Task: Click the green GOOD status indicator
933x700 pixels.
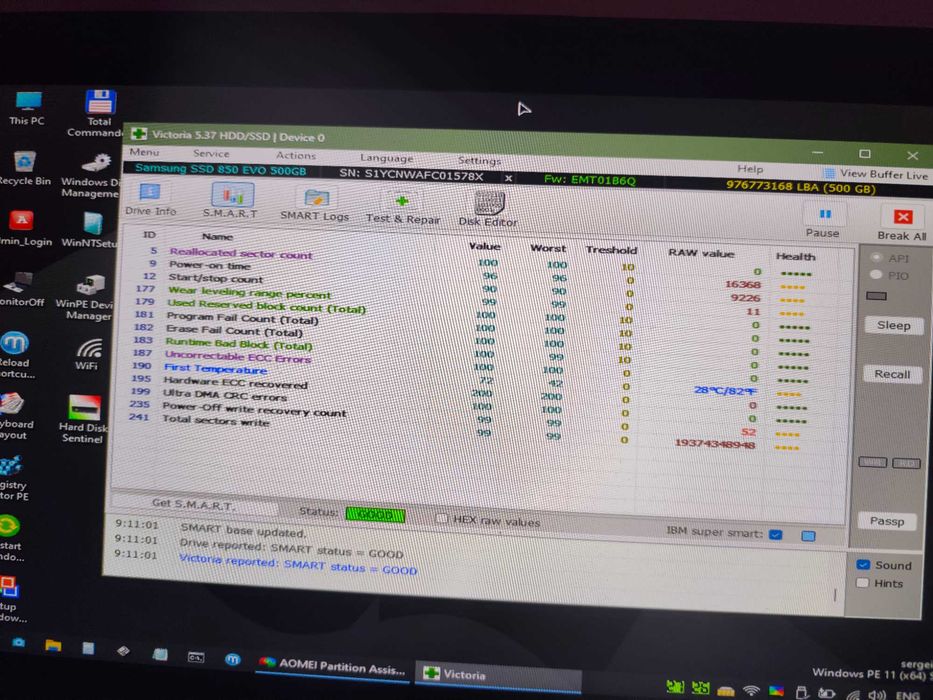Action: click(375, 515)
